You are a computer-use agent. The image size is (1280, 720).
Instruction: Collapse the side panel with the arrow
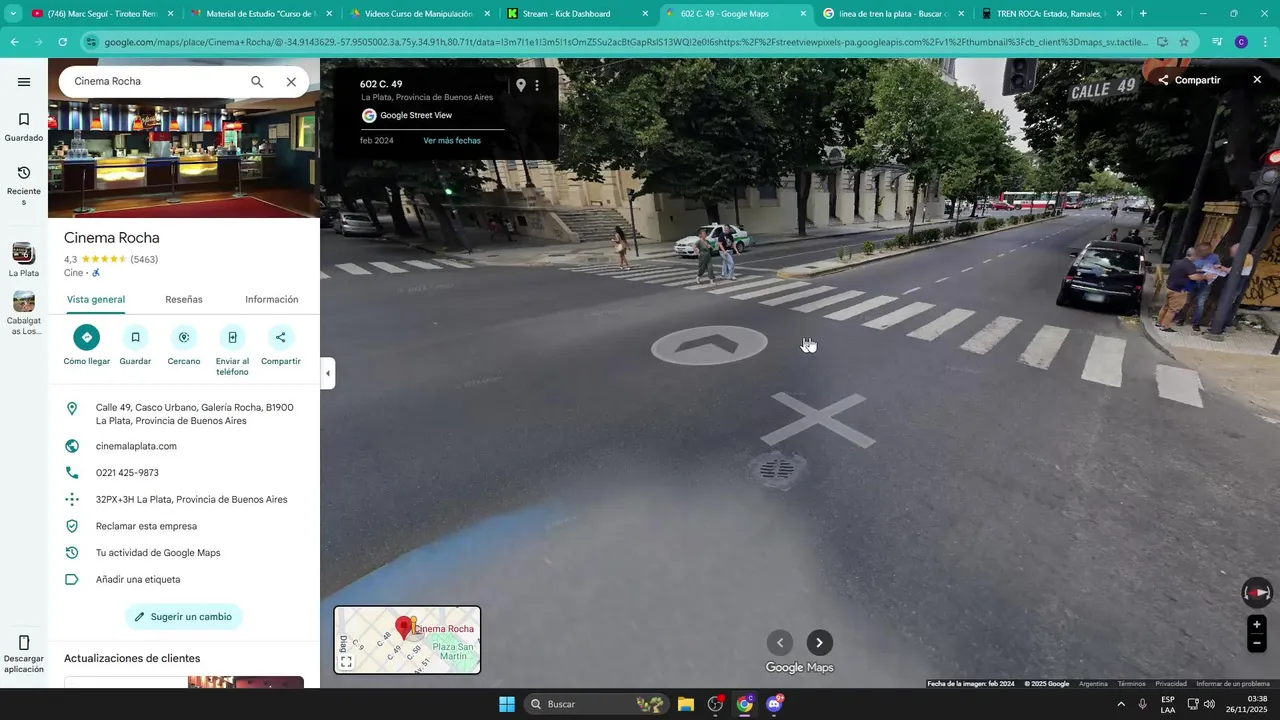pos(328,374)
